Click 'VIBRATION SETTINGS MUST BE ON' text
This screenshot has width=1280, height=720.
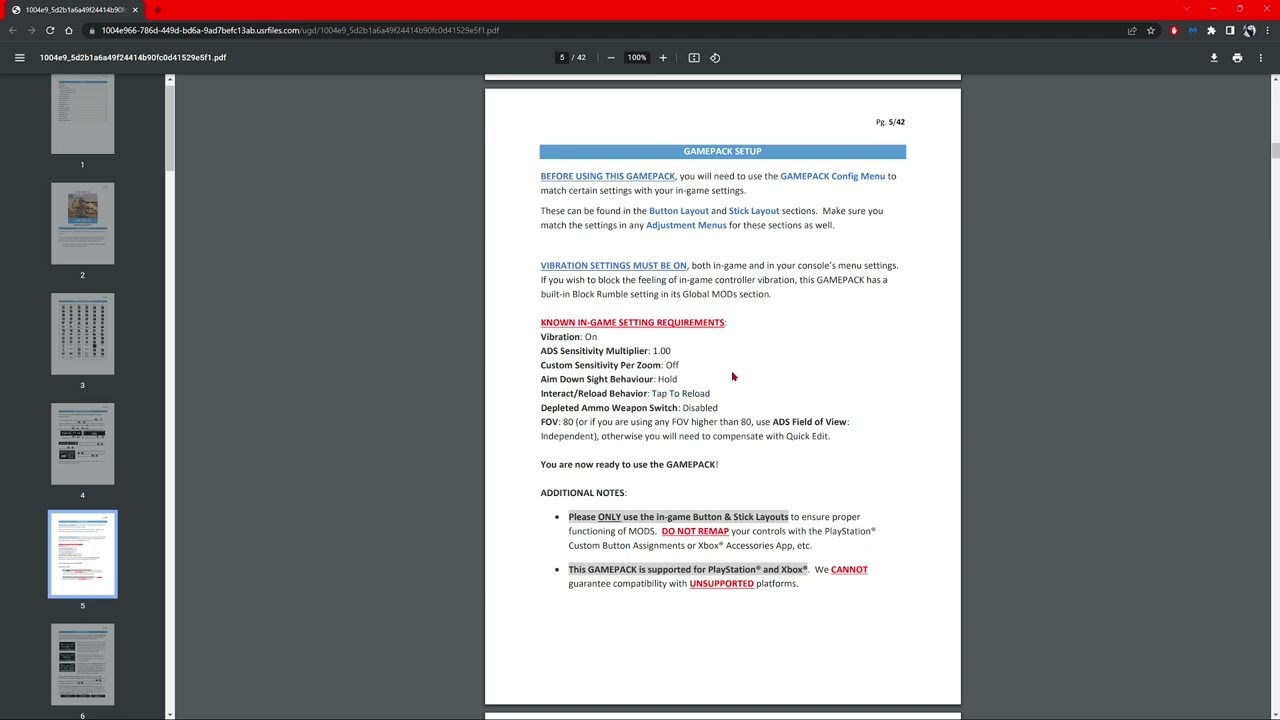tap(613, 266)
